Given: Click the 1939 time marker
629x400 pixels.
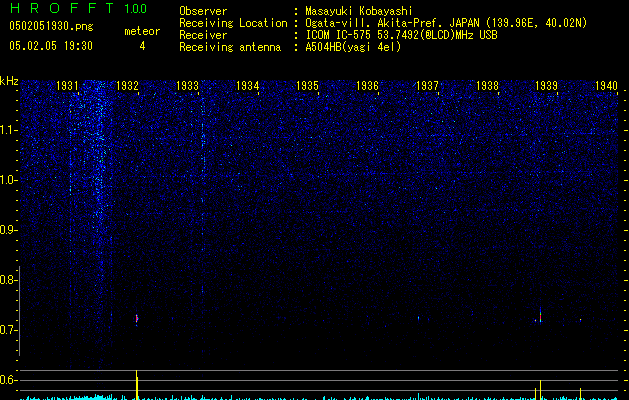Looking at the screenshot, I should click(x=546, y=85).
